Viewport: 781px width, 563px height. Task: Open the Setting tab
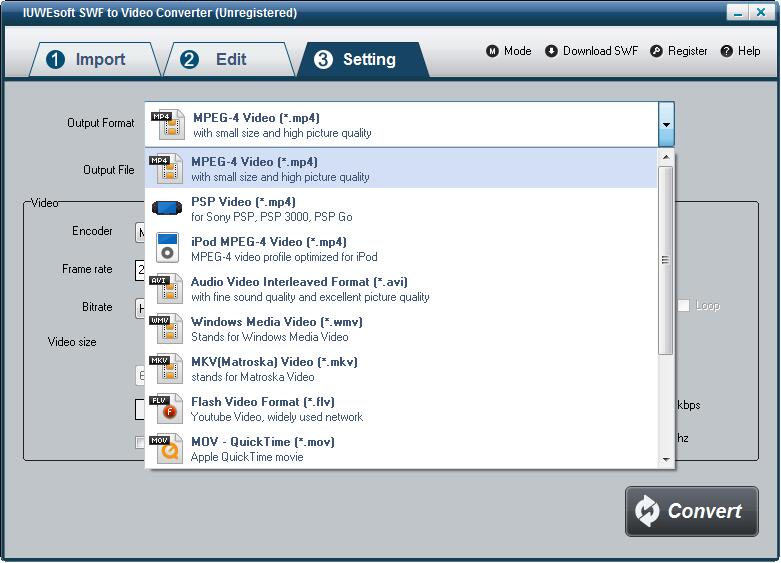(x=363, y=59)
